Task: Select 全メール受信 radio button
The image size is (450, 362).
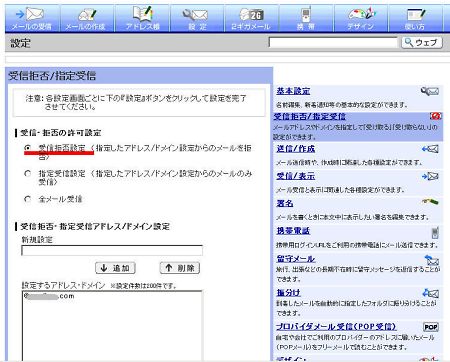Action: pyautogui.click(x=28, y=199)
